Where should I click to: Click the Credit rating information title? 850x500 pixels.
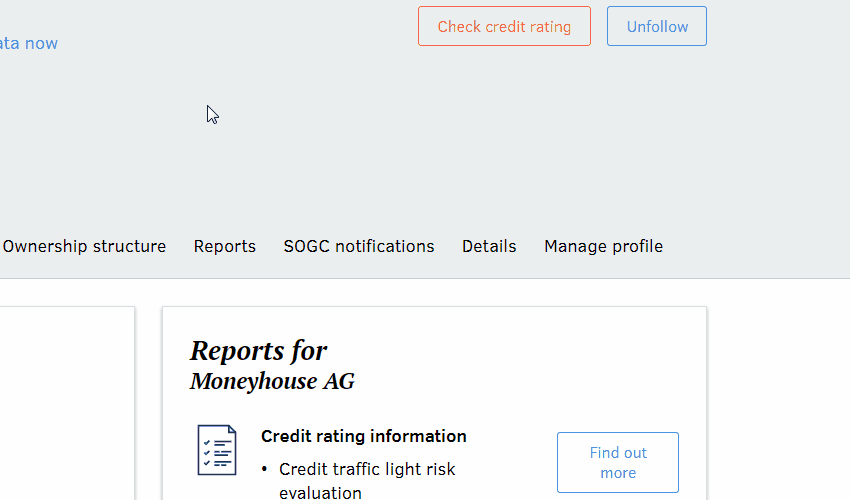coord(363,436)
